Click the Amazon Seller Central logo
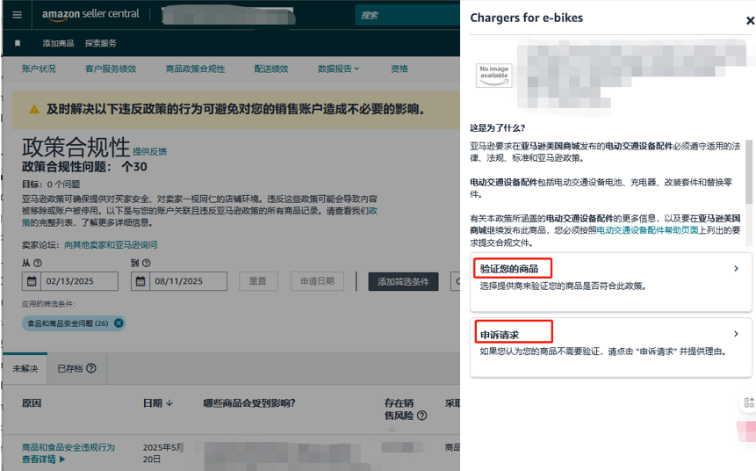The width and height of the screenshot is (756, 471). 90,14
